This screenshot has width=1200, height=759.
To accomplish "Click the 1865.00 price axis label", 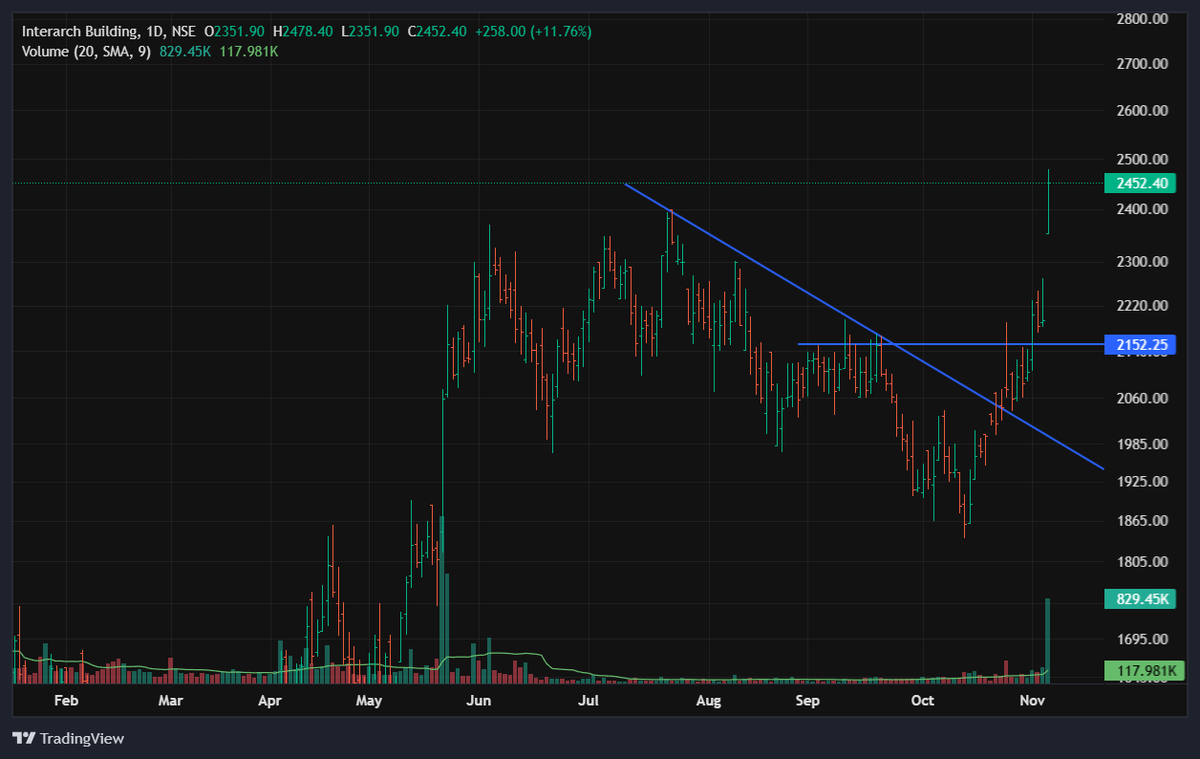I will [1142, 521].
